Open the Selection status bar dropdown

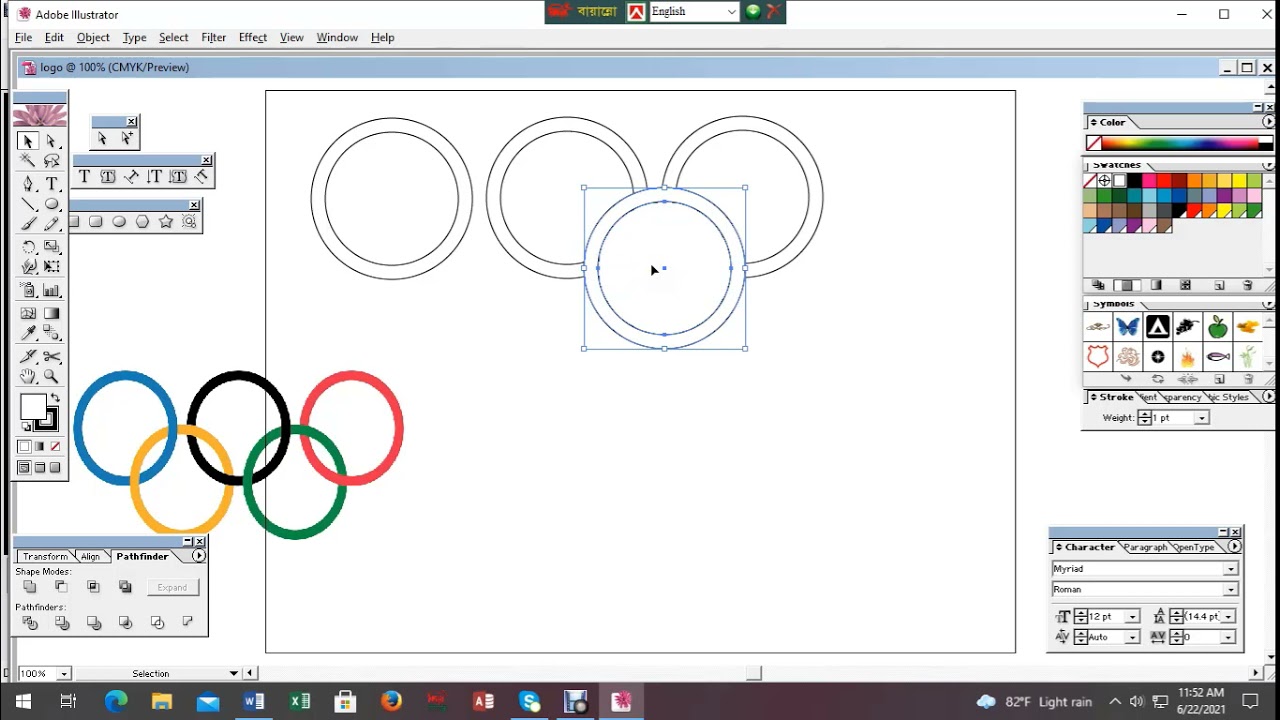point(234,674)
